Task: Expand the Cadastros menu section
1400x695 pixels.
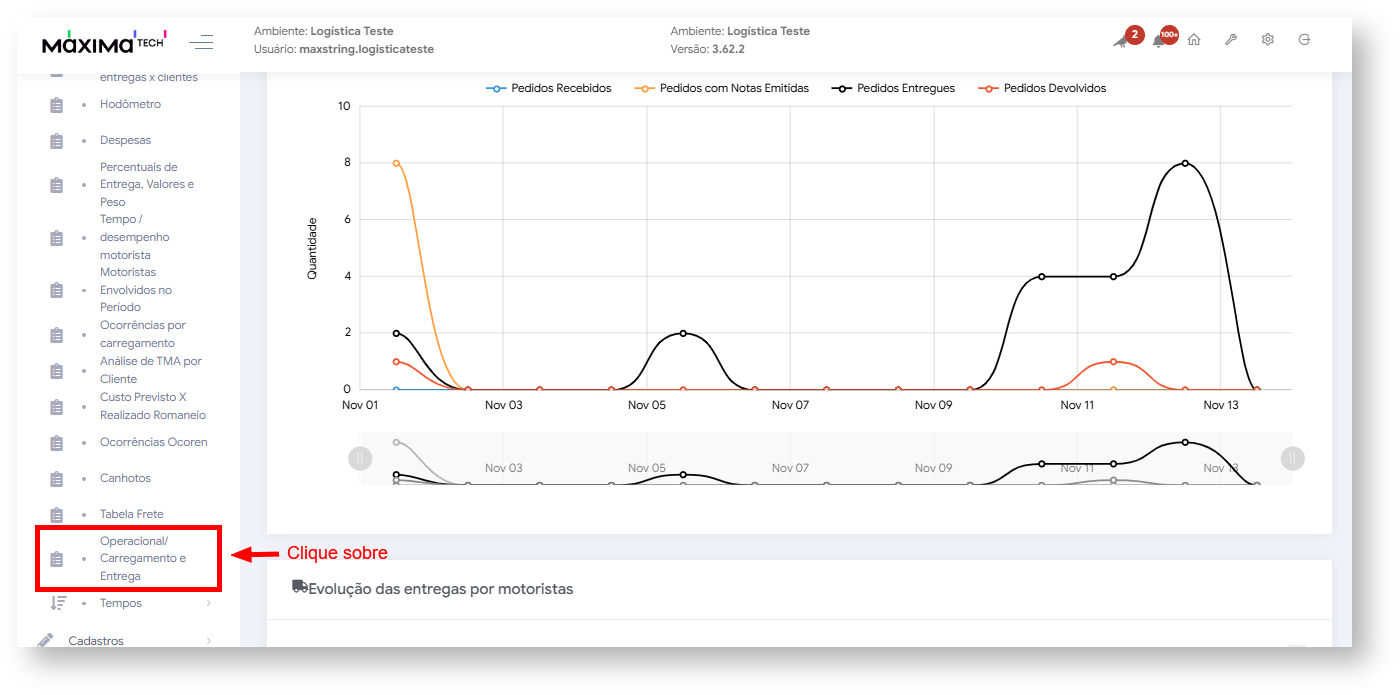Action: (96, 640)
